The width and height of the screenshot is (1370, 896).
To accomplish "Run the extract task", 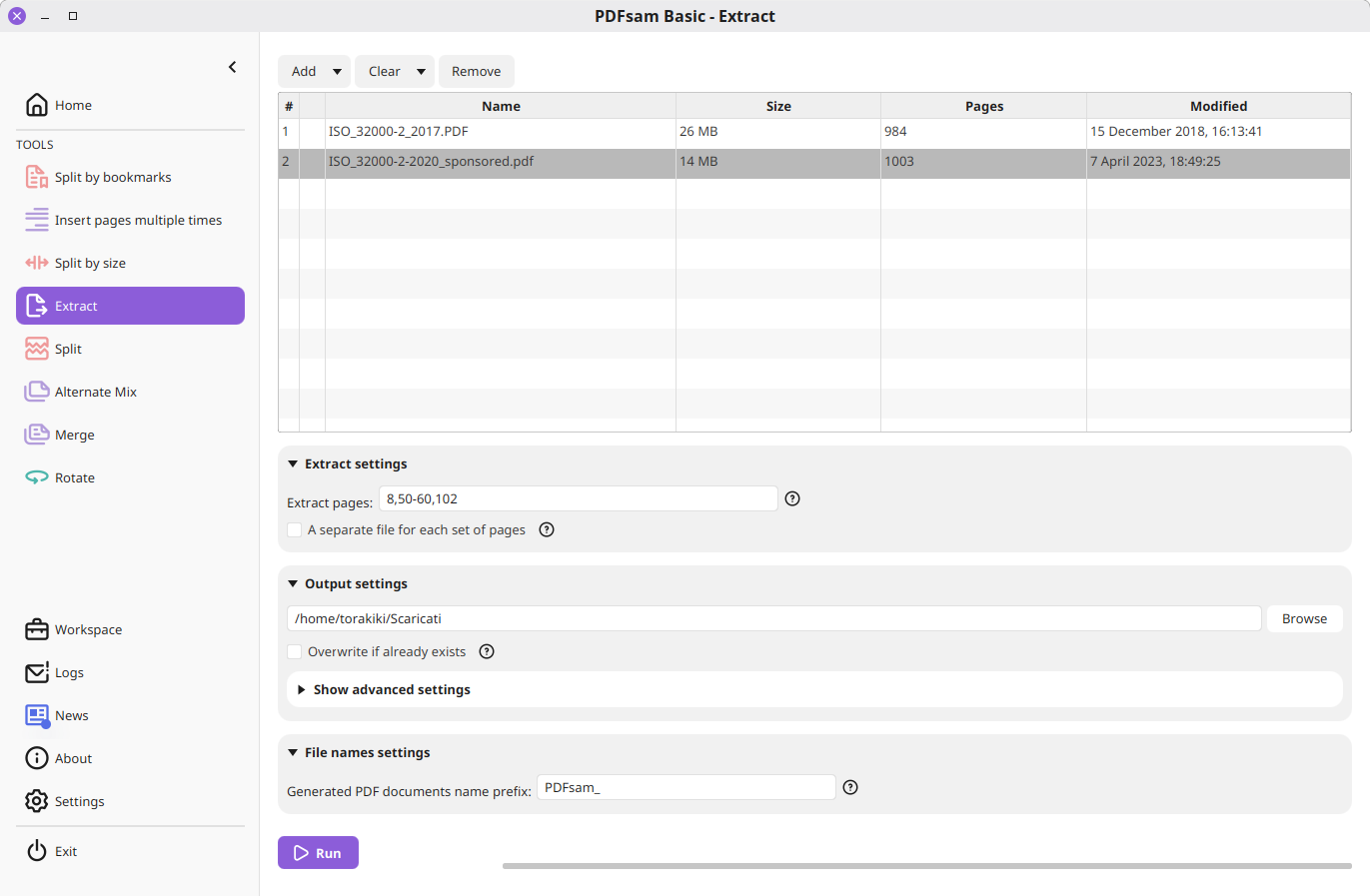I will click(318, 853).
